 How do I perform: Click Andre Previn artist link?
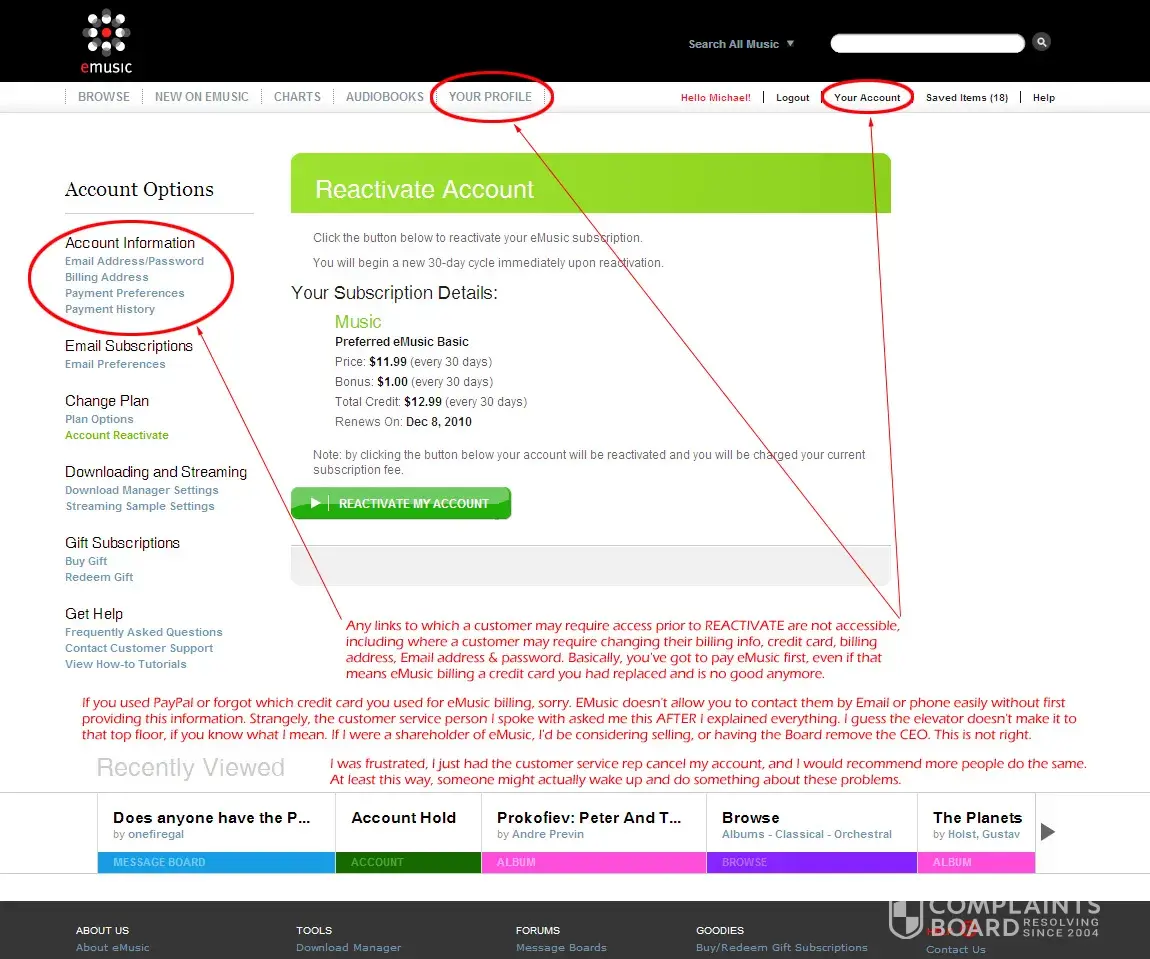[x=548, y=835]
